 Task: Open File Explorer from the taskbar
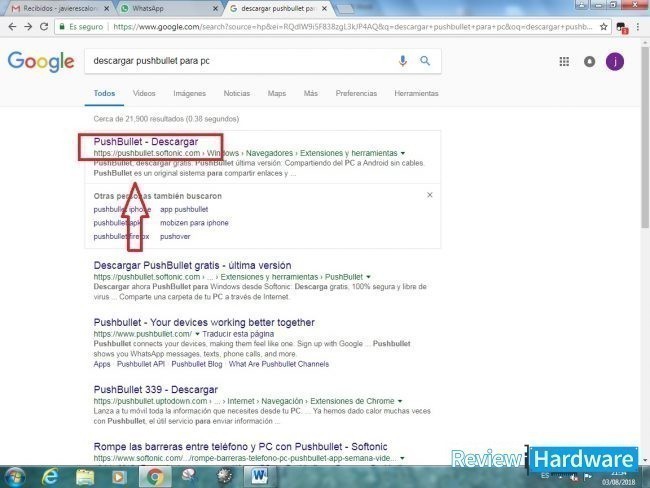(x=85, y=477)
